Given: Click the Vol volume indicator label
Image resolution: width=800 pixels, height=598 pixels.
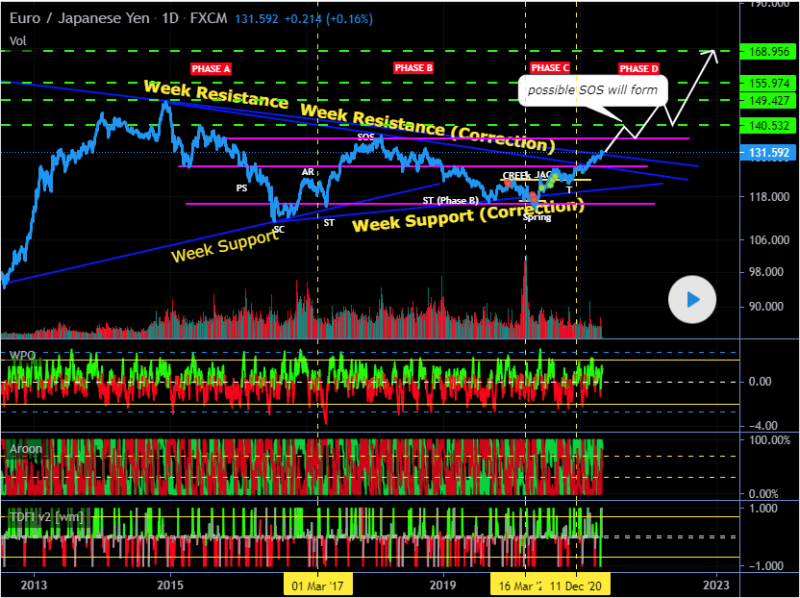Looking at the screenshot, I should coord(17,40).
